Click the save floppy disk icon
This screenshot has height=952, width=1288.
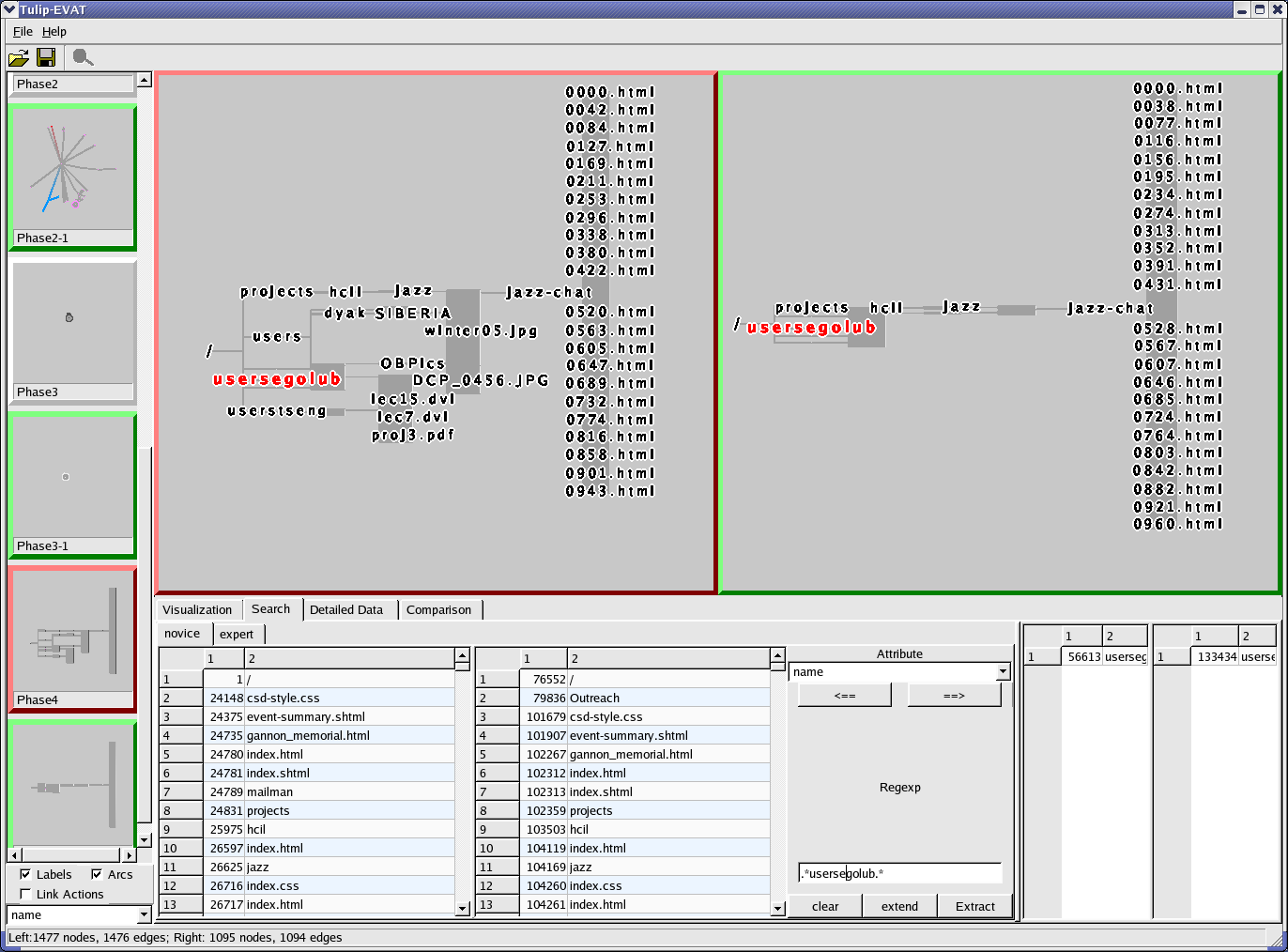tap(45, 58)
